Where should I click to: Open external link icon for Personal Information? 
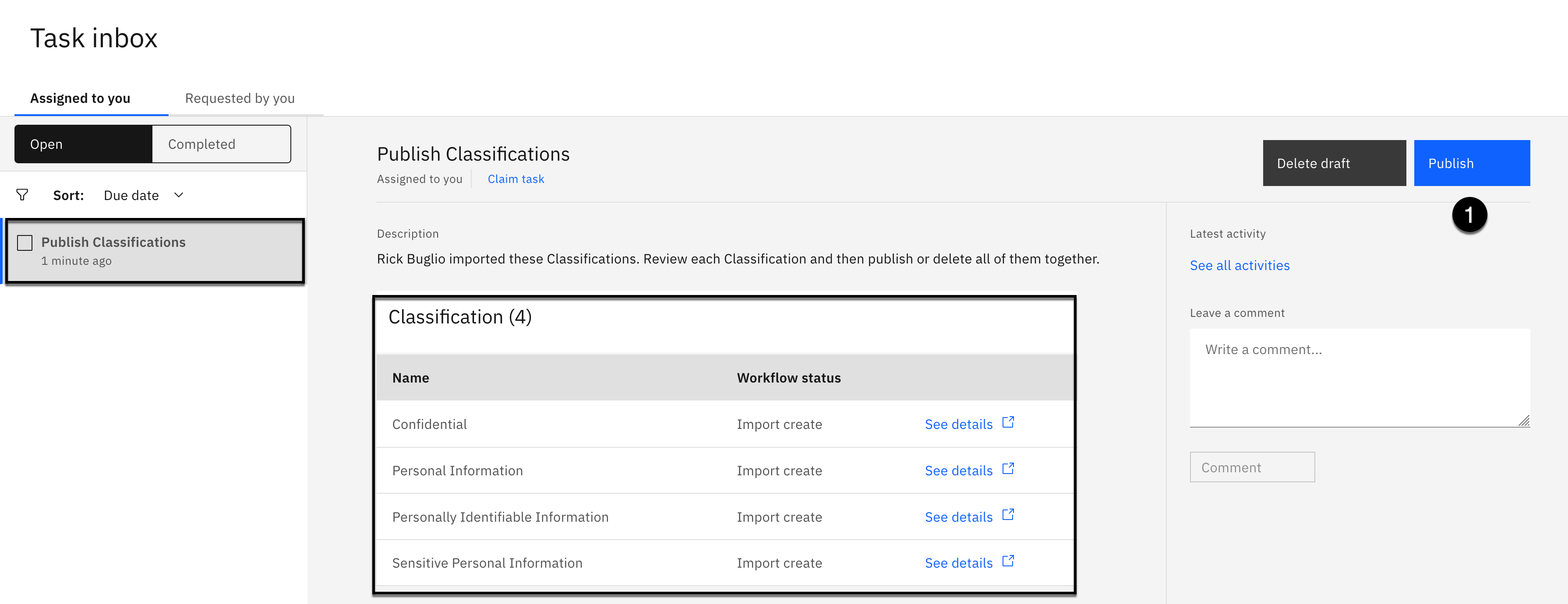[x=1008, y=468]
